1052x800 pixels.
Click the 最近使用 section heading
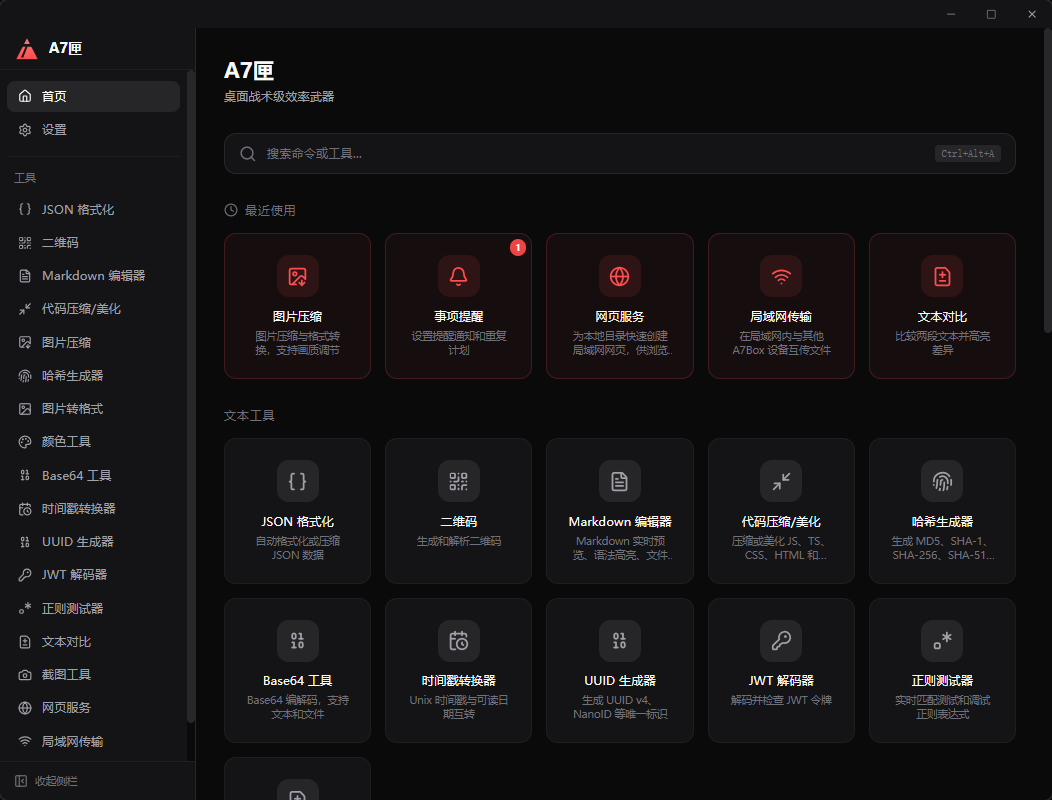[270, 211]
